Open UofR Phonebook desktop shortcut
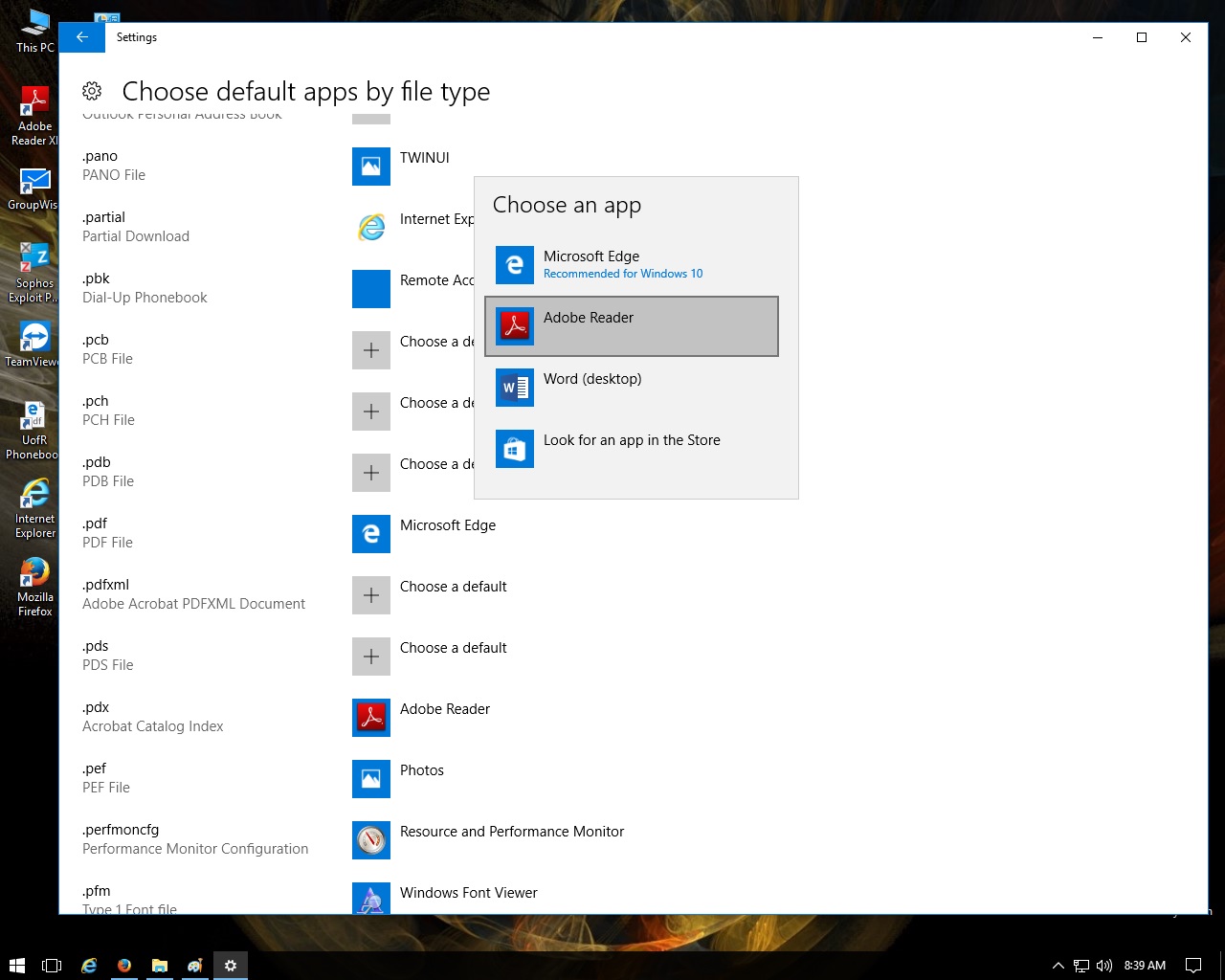 coord(34,430)
